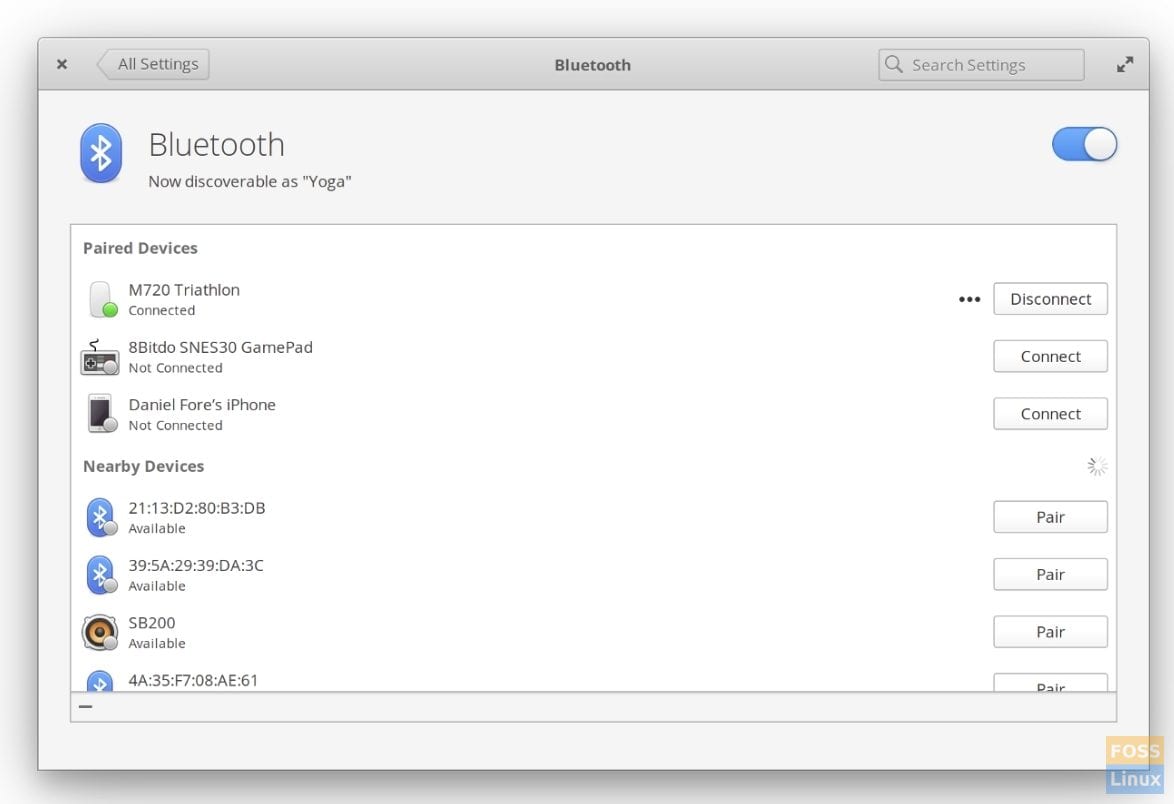Pair with the SB200 speaker

coord(1050,633)
